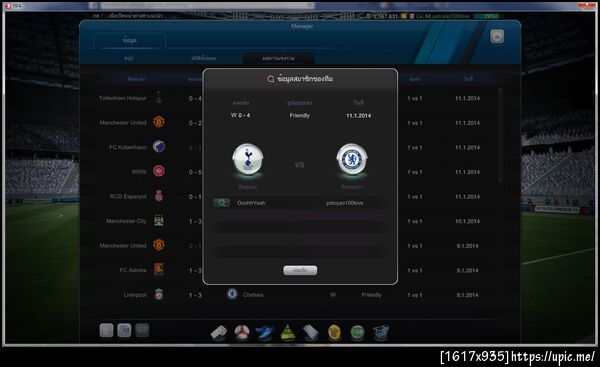600x367 pixels.
Task: Click the 2,587,631 balance in the top bar
Action: [x=385, y=16]
